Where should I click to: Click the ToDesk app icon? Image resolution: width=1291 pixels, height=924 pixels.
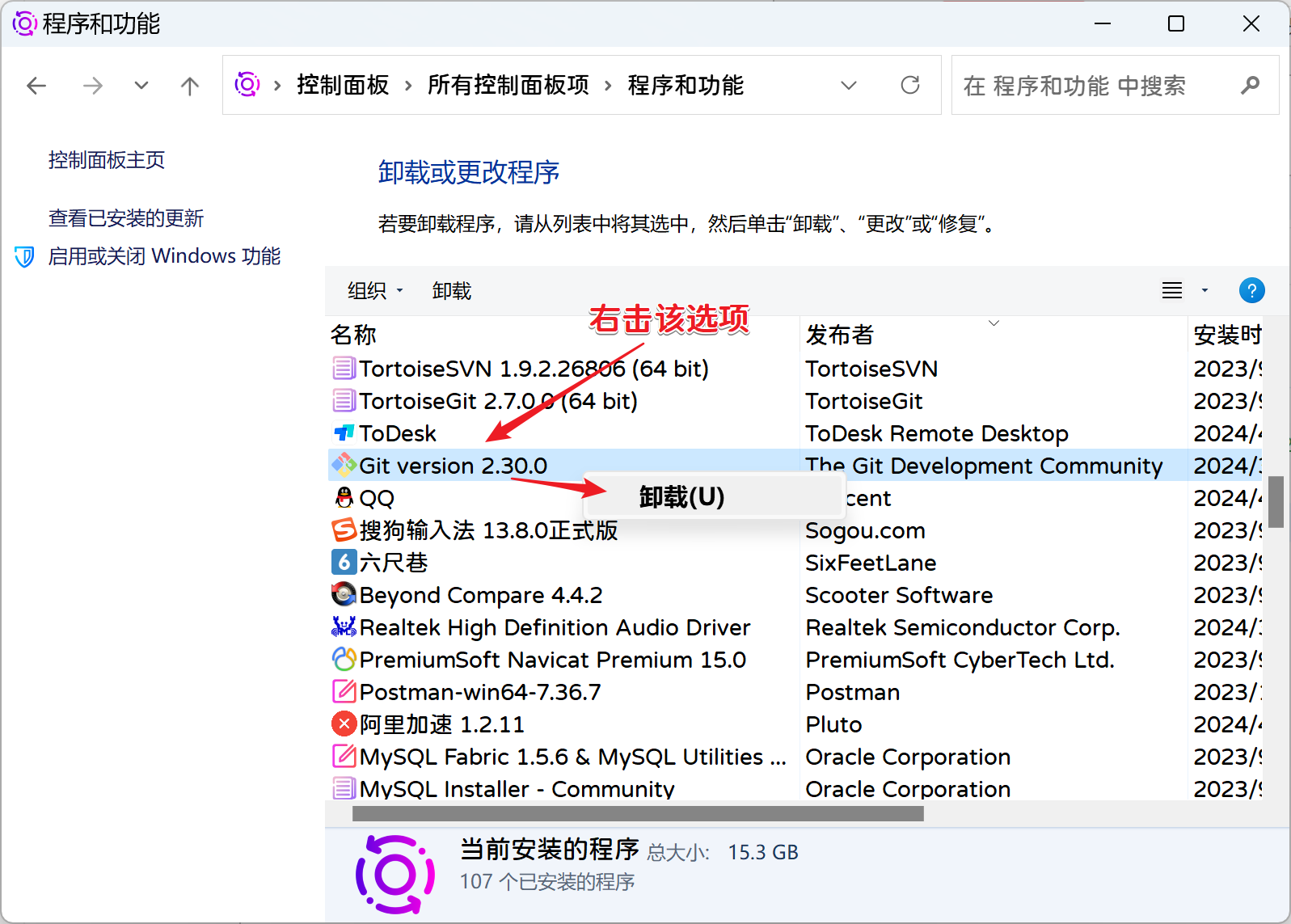[x=344, y=433]
